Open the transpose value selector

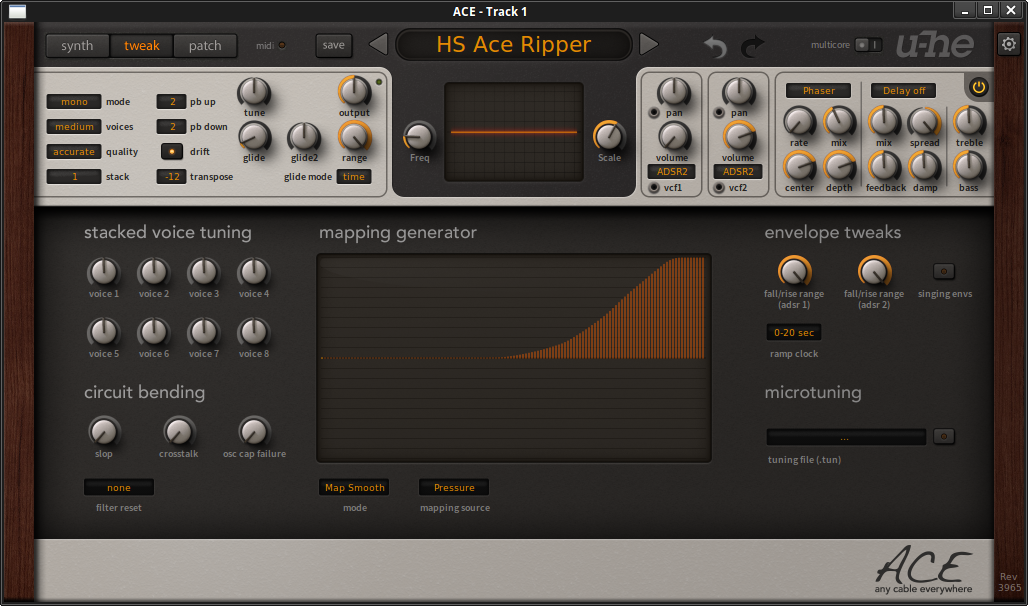click(x=172, y=176)
